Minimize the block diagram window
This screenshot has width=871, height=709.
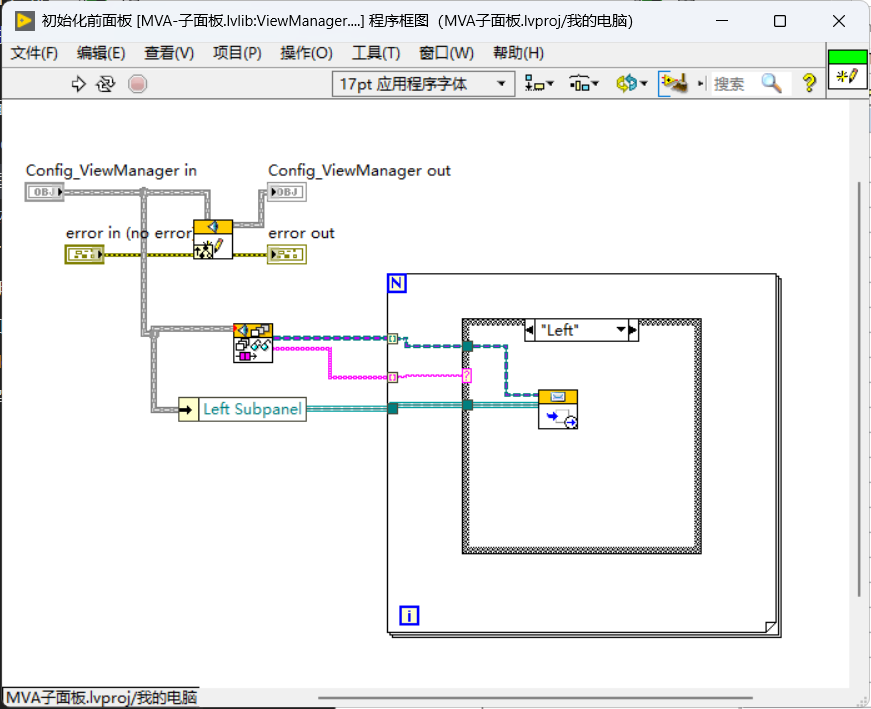[722, 21]
